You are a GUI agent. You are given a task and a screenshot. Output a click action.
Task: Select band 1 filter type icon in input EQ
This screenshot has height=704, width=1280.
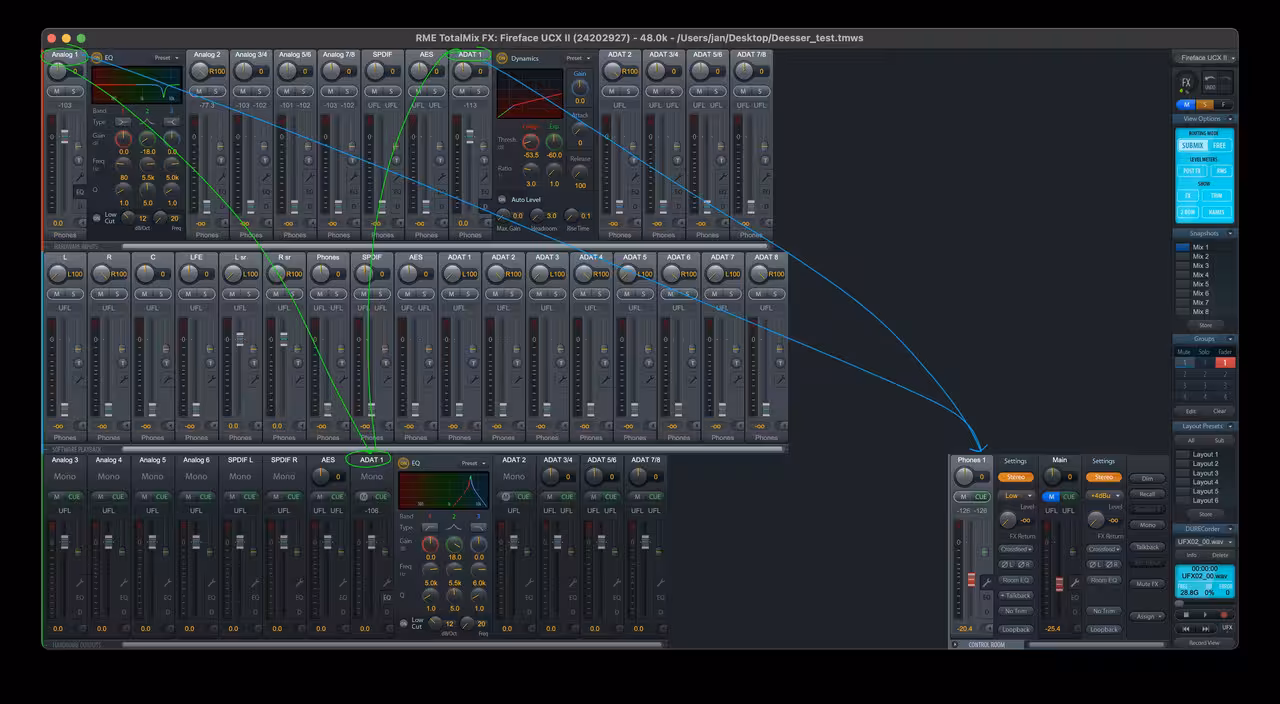click(x=123, y=122)
